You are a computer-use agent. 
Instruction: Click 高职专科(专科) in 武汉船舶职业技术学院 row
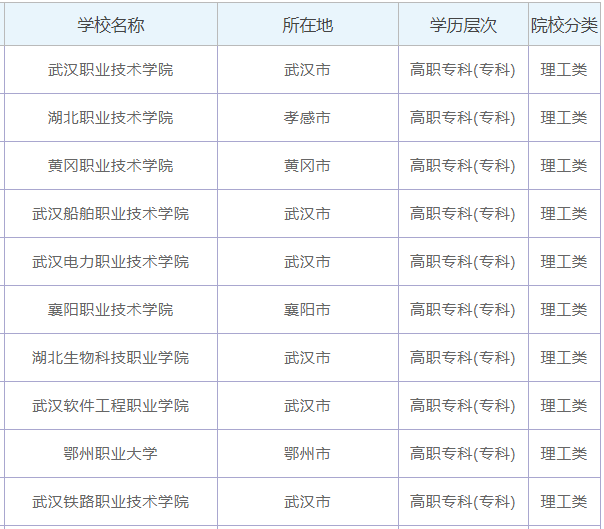pyautogui.click(x=463, y=214)
